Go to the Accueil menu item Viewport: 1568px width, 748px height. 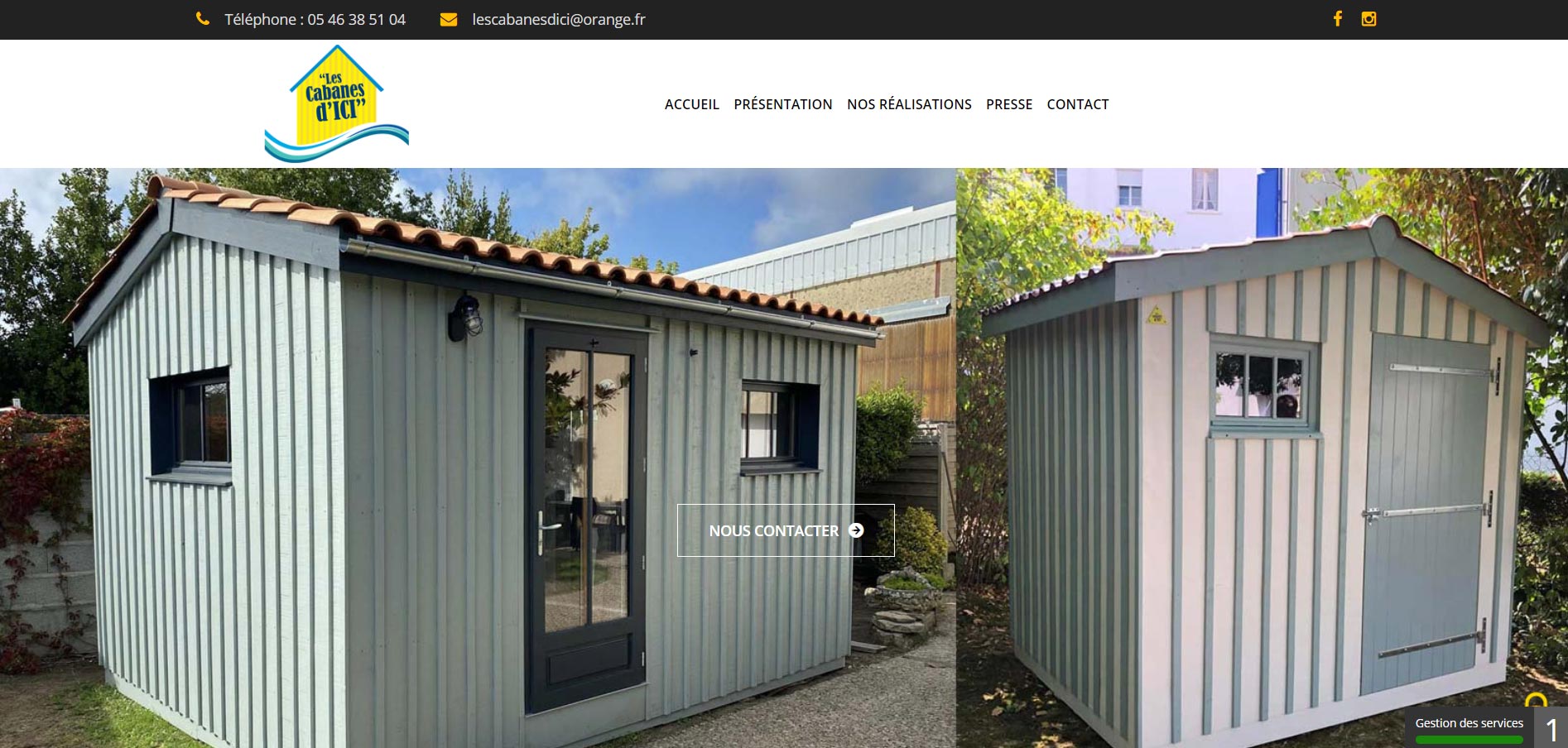(x=692, y=104)
